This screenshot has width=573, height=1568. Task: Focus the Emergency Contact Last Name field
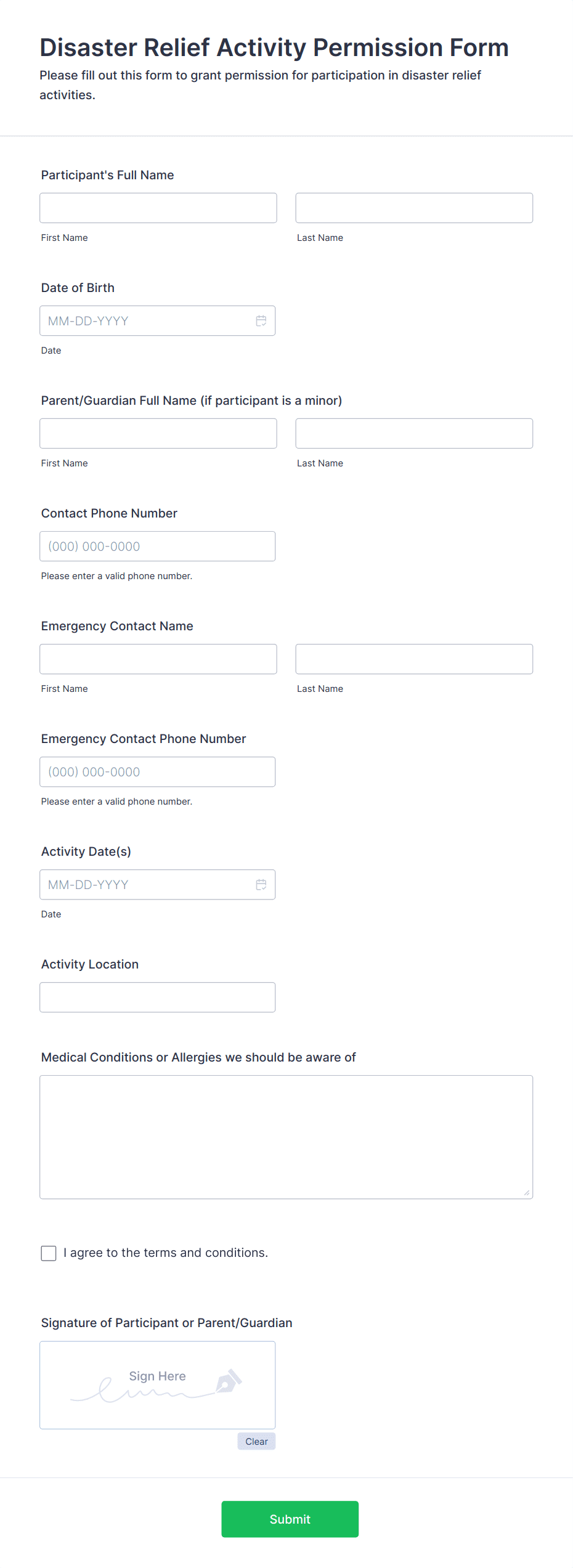(414, 659)
